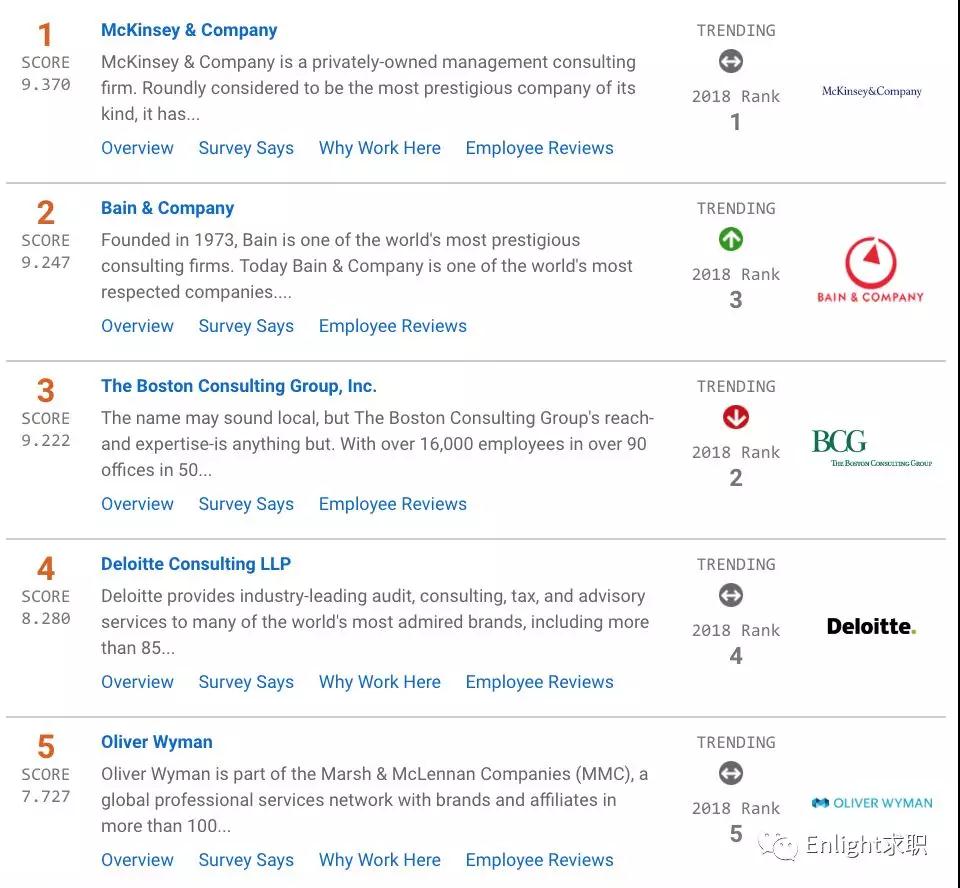Open the Bain & Company title link
This screenshot has height=888, width=960.
click(167, 208)
